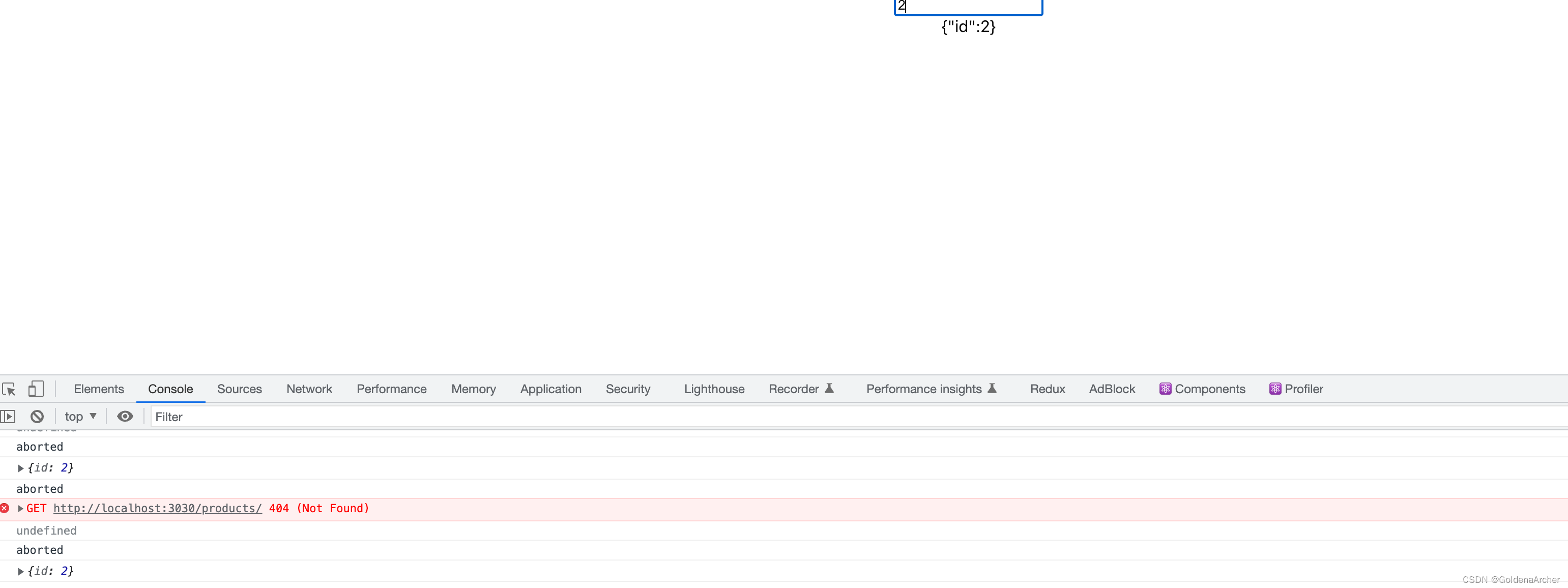Expand the last {id: 2} object
This screenshot has height=588, width=1568.
pyautogui.click(x=21, y=572)
